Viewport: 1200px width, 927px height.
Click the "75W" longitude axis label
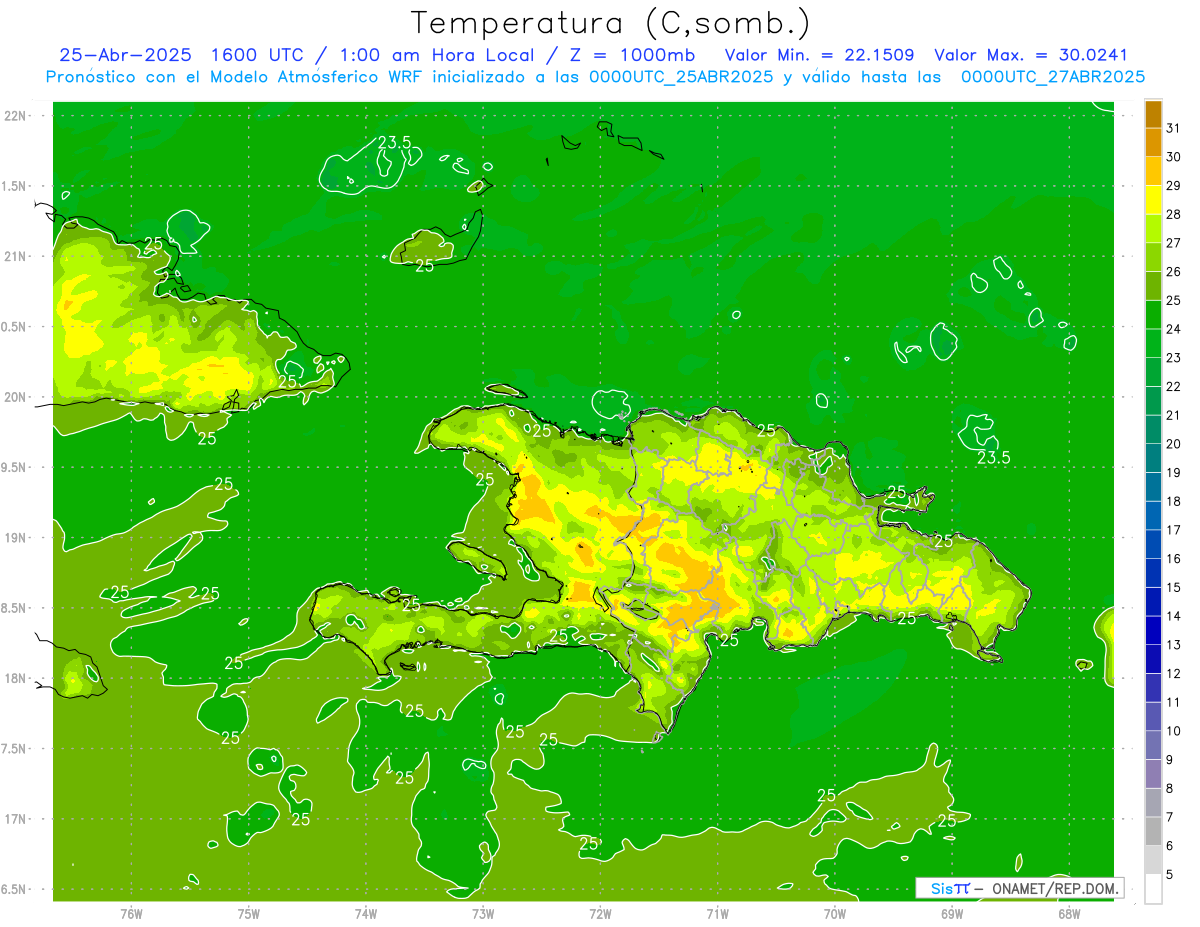click(x=249, y=913)
